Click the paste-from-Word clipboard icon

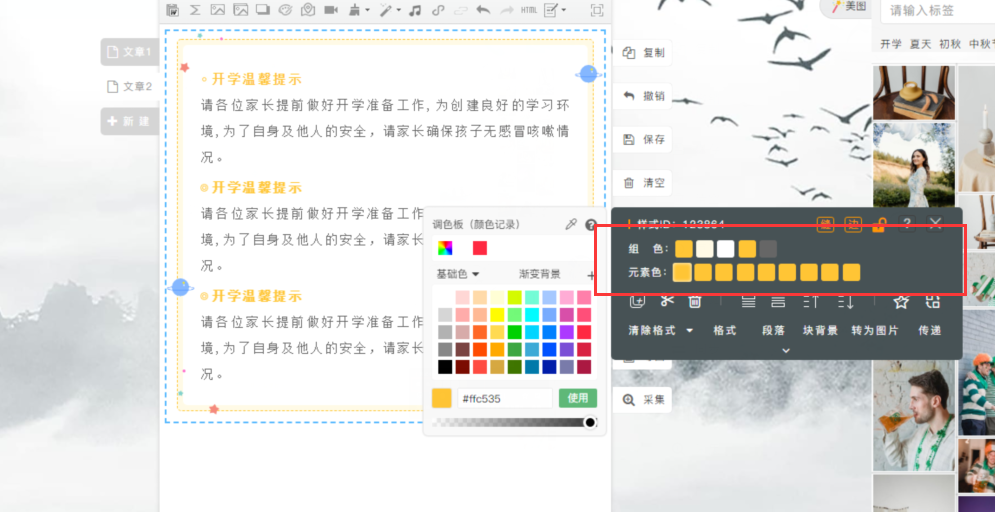click(172, 10)
